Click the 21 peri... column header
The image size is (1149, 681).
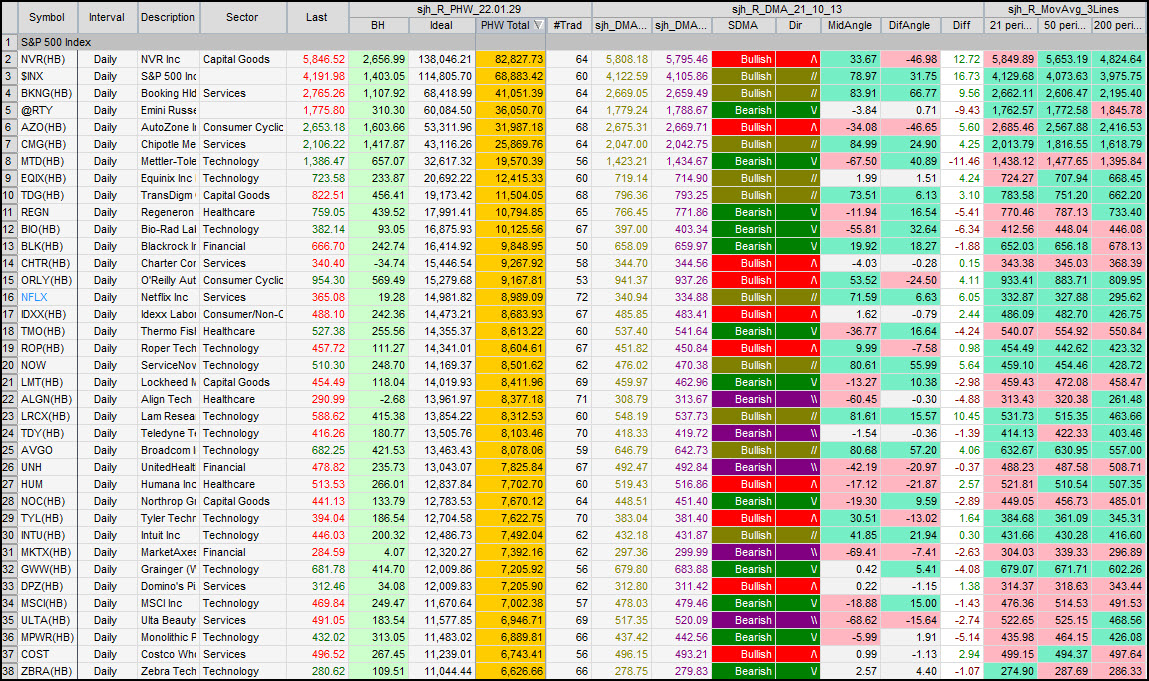click(x=1011, y=26)
